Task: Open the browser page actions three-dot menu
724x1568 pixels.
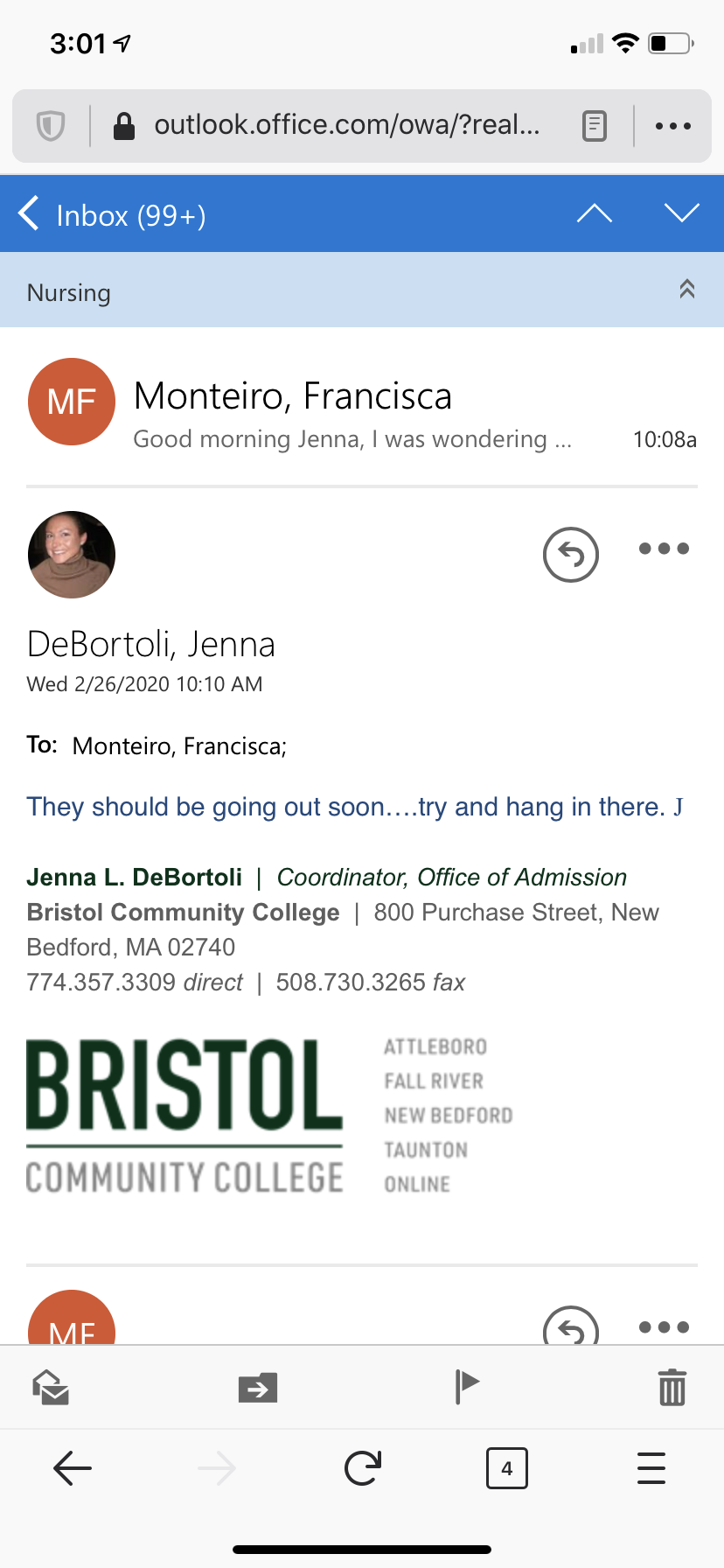Action: [x=673, y=126]
